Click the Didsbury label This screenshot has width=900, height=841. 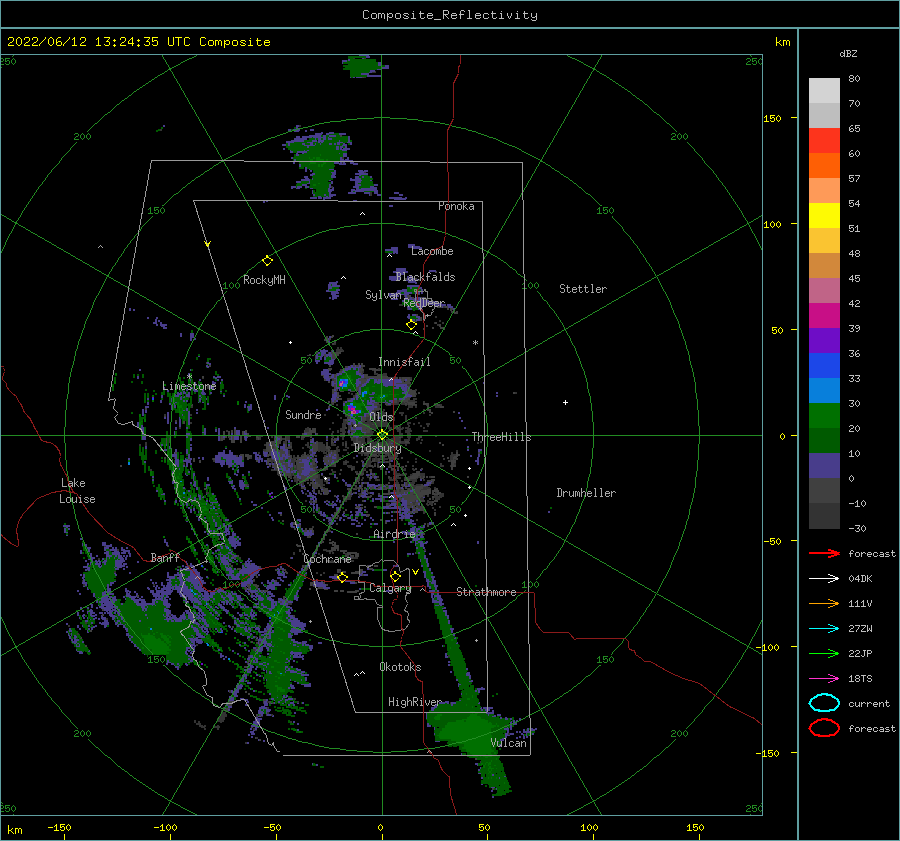(377, 448)
